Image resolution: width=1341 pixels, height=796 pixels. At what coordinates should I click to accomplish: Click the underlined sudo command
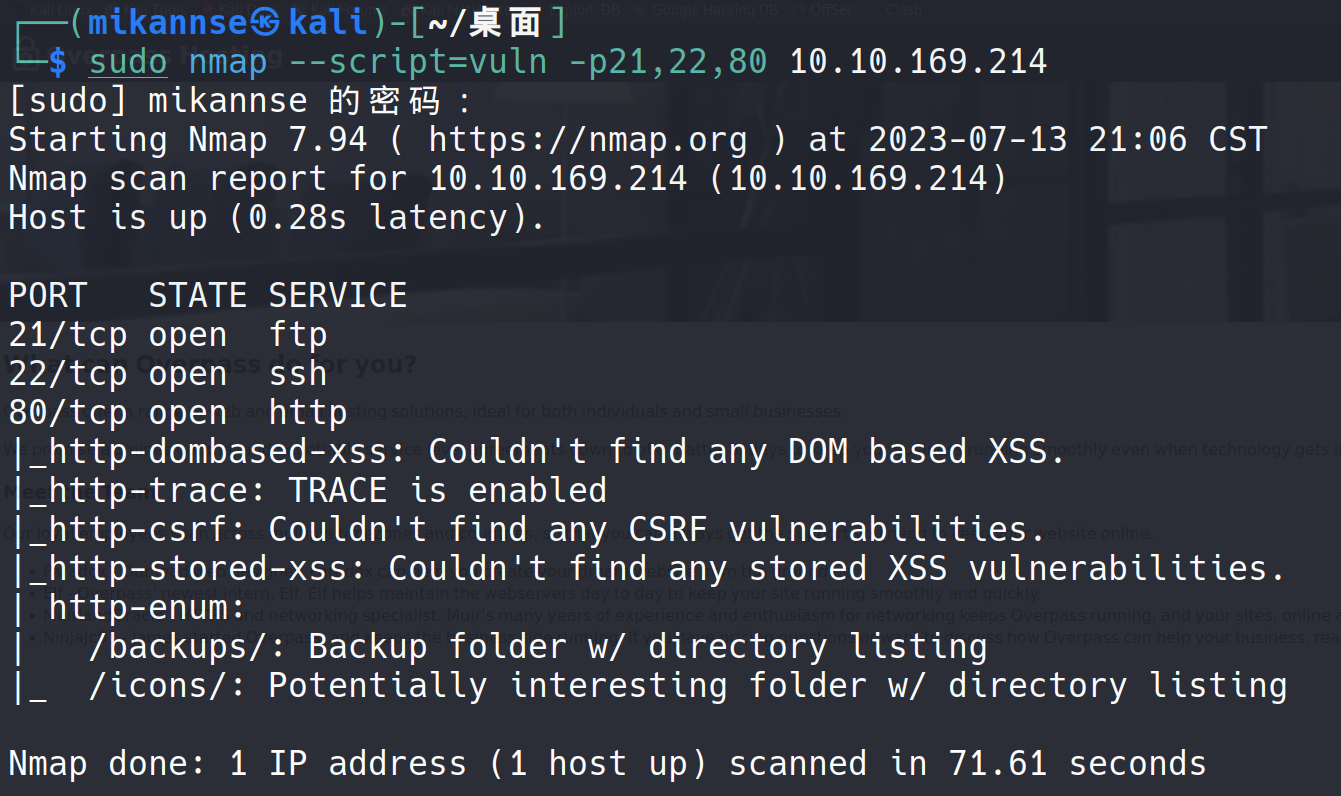tap(128, 62)
